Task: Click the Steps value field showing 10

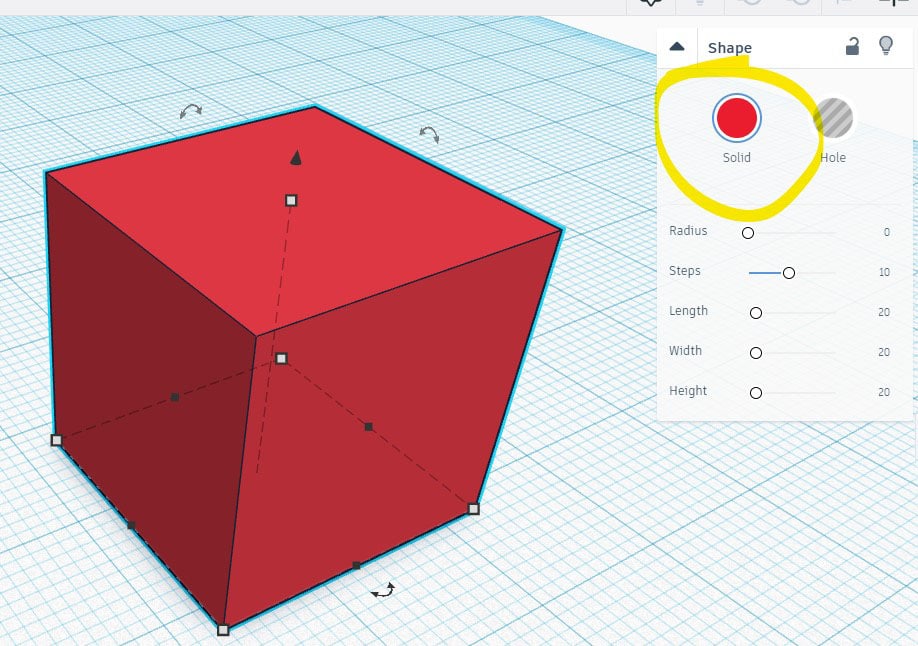Action: (x=884, y=272)
